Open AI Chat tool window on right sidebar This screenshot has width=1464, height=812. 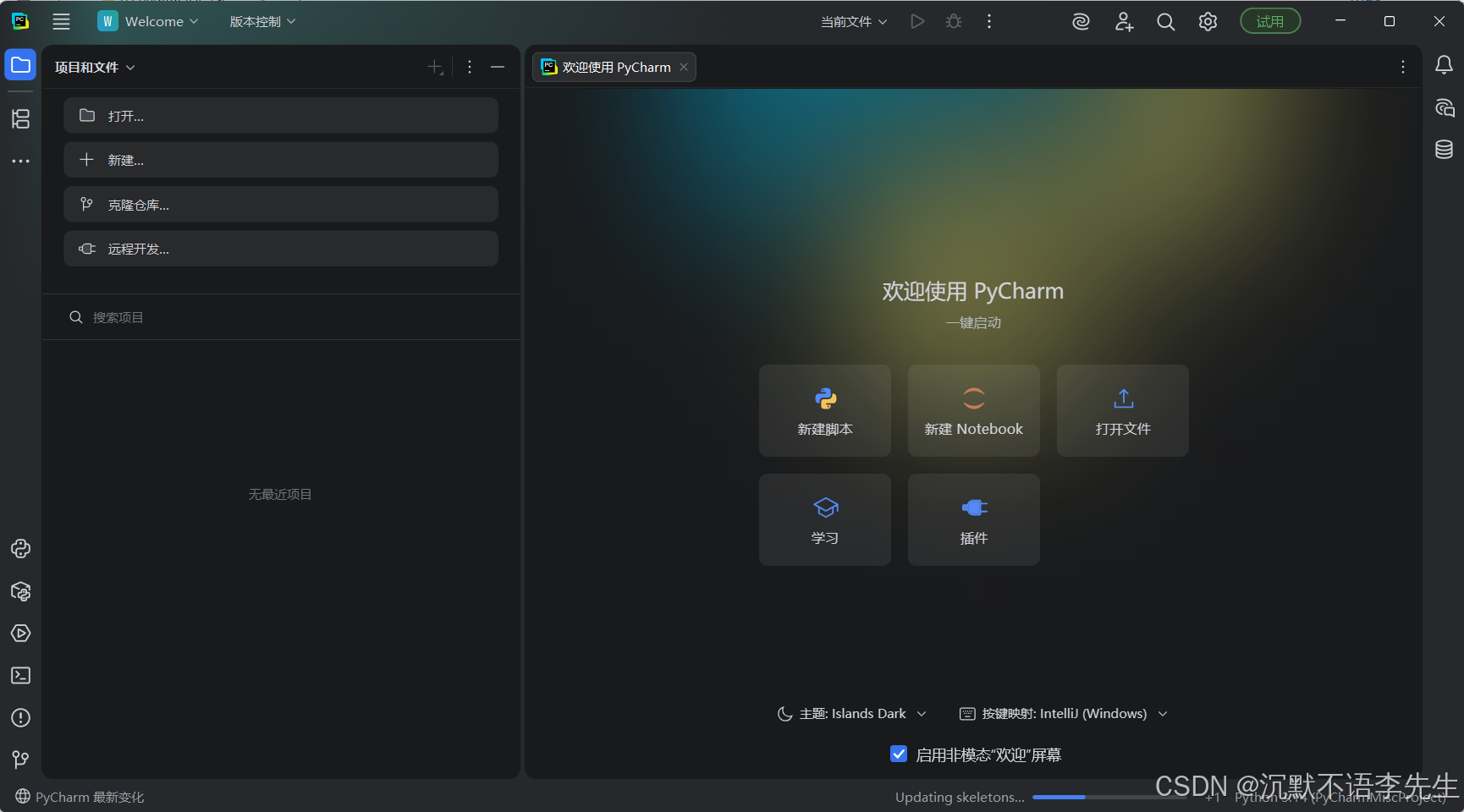[x=1445, y=107]
